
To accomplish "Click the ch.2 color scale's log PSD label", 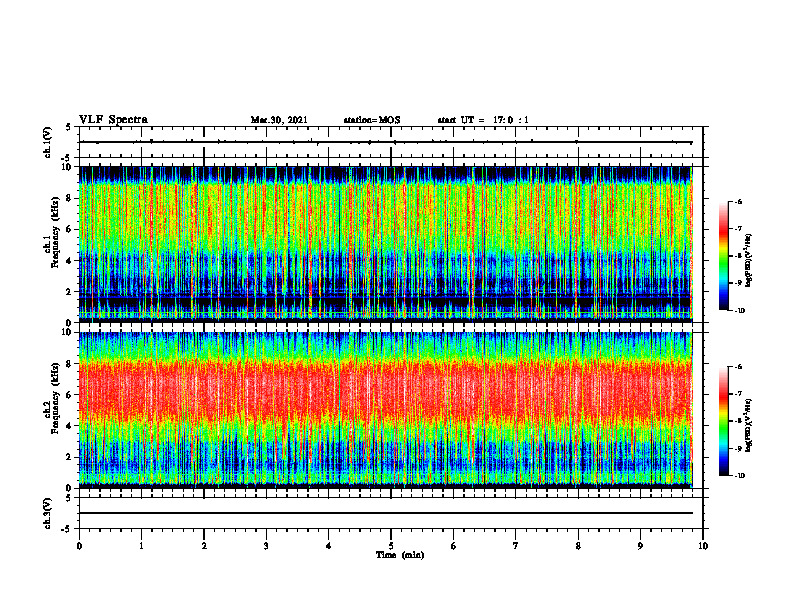I will tap(749, 425).
